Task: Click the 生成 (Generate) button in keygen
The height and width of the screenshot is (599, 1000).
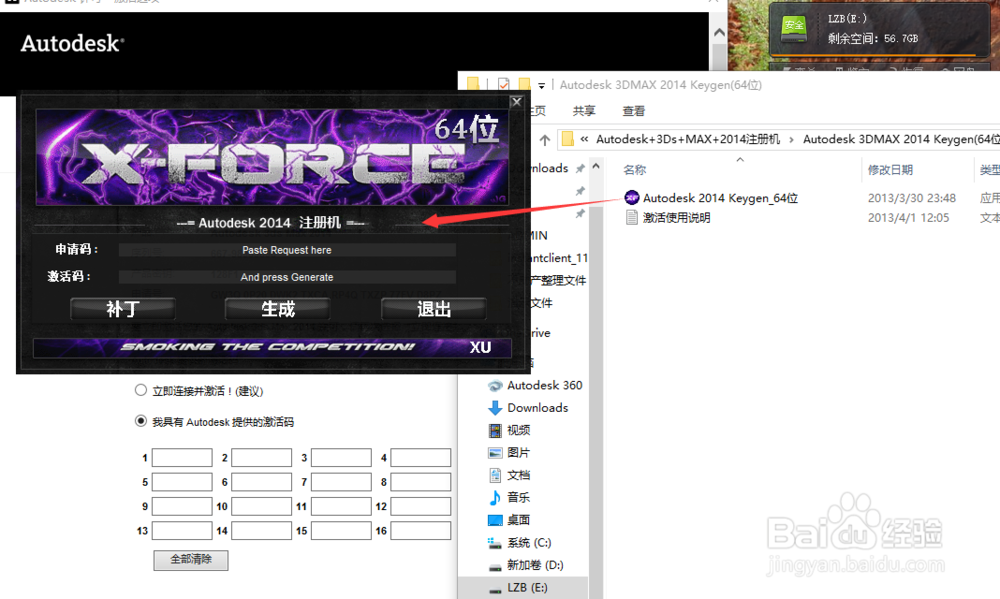Action: point(277,309)
